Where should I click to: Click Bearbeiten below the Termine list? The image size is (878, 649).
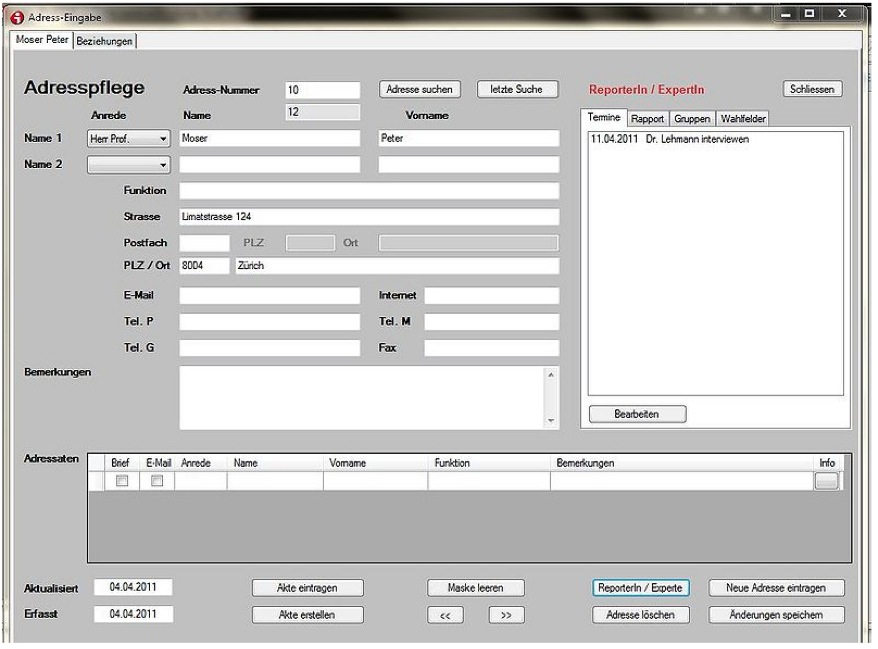(x=636, y=413)
